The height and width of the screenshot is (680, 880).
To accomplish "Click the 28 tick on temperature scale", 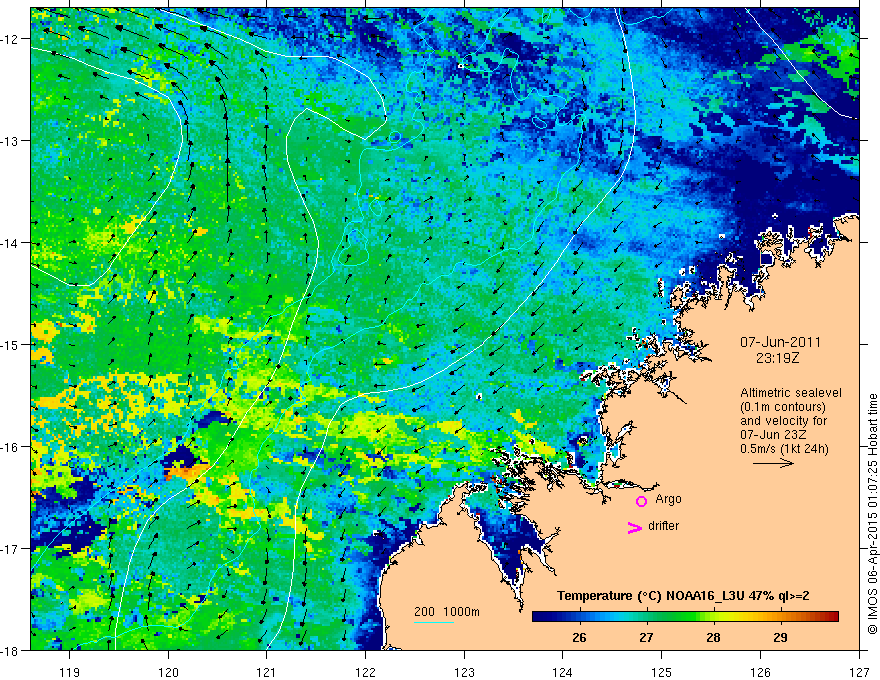I will click(713, 637).
